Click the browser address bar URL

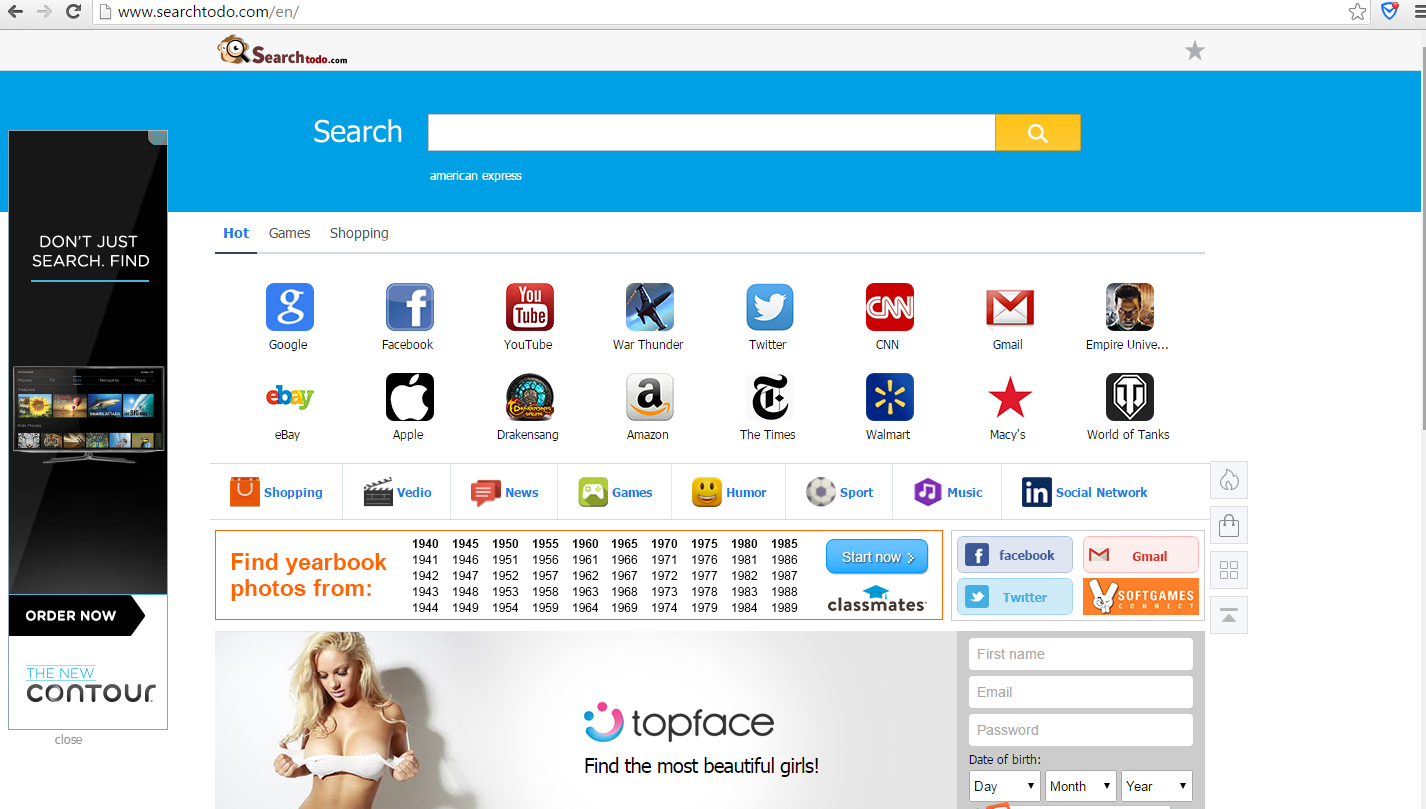[x=208, y=12]
